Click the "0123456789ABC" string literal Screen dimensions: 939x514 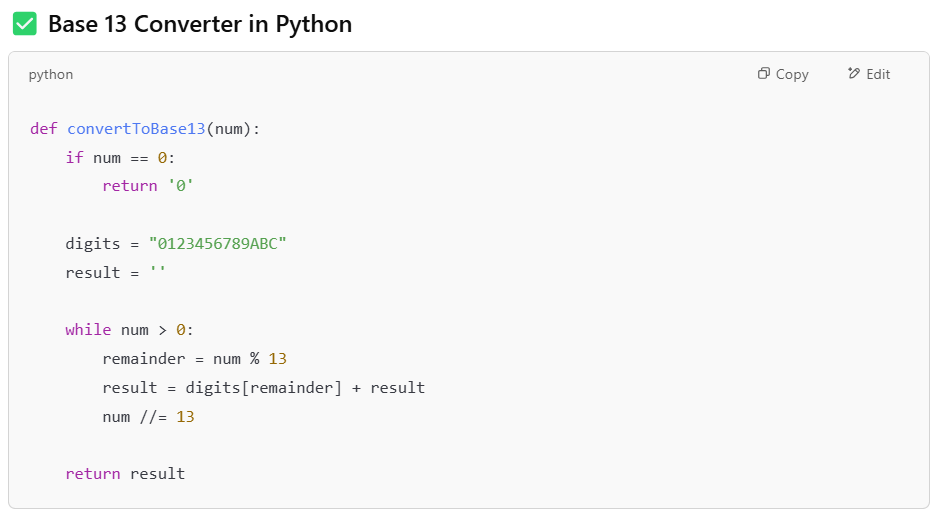pos(217,244)
